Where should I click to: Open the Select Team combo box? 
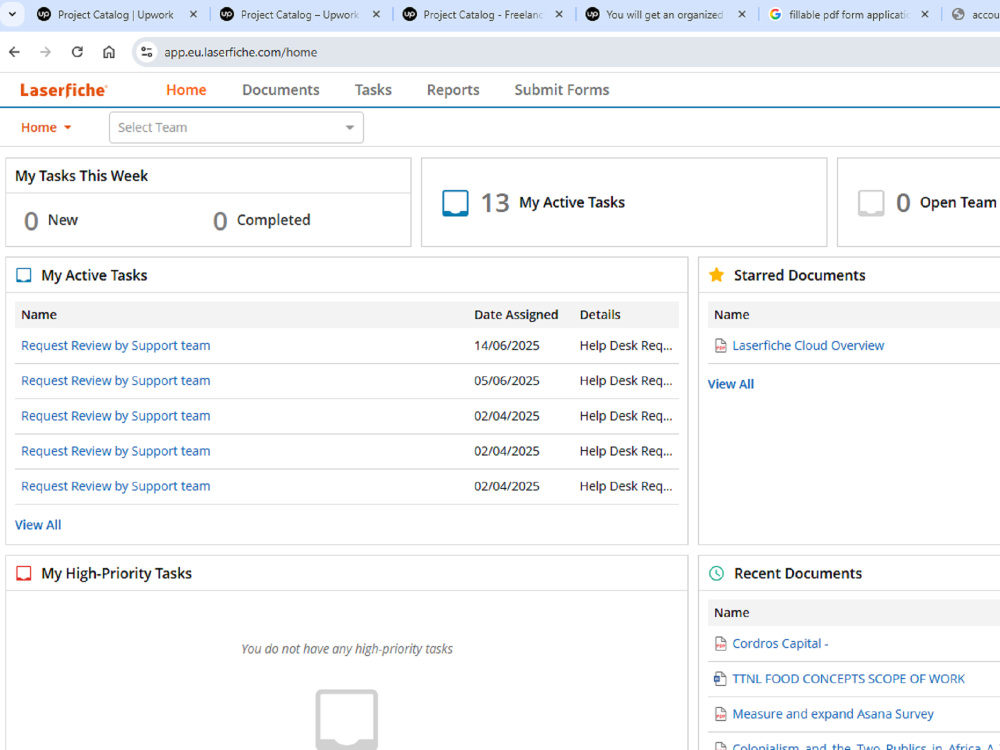(237, 128)
